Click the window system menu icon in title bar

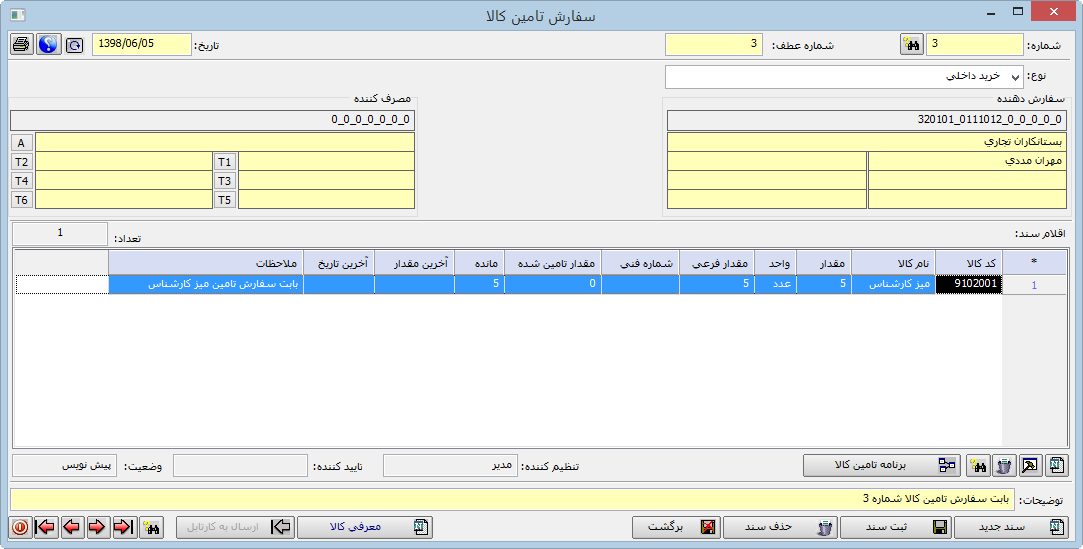(17, 14)
